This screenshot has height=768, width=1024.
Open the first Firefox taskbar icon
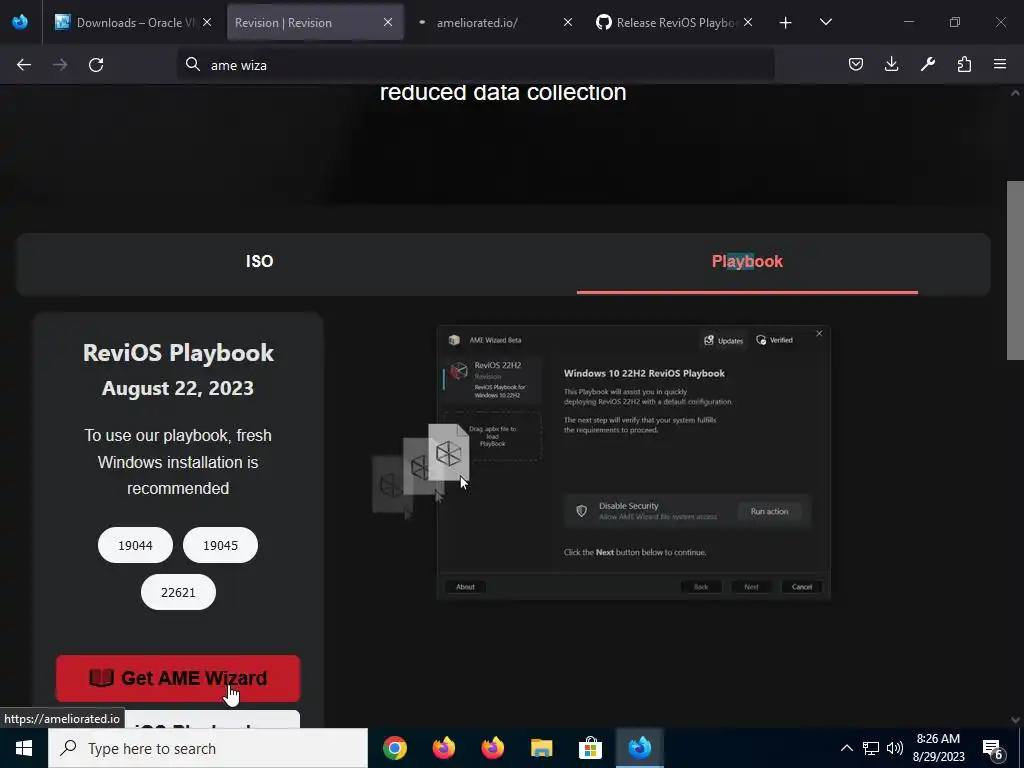(x=444, y=748)
